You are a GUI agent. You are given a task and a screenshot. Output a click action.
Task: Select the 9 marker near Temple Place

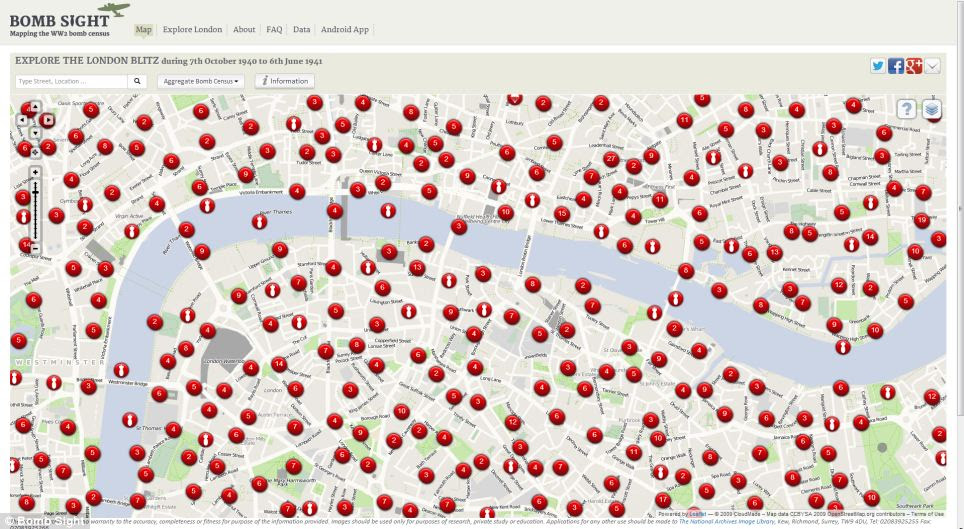pos(245,175)
